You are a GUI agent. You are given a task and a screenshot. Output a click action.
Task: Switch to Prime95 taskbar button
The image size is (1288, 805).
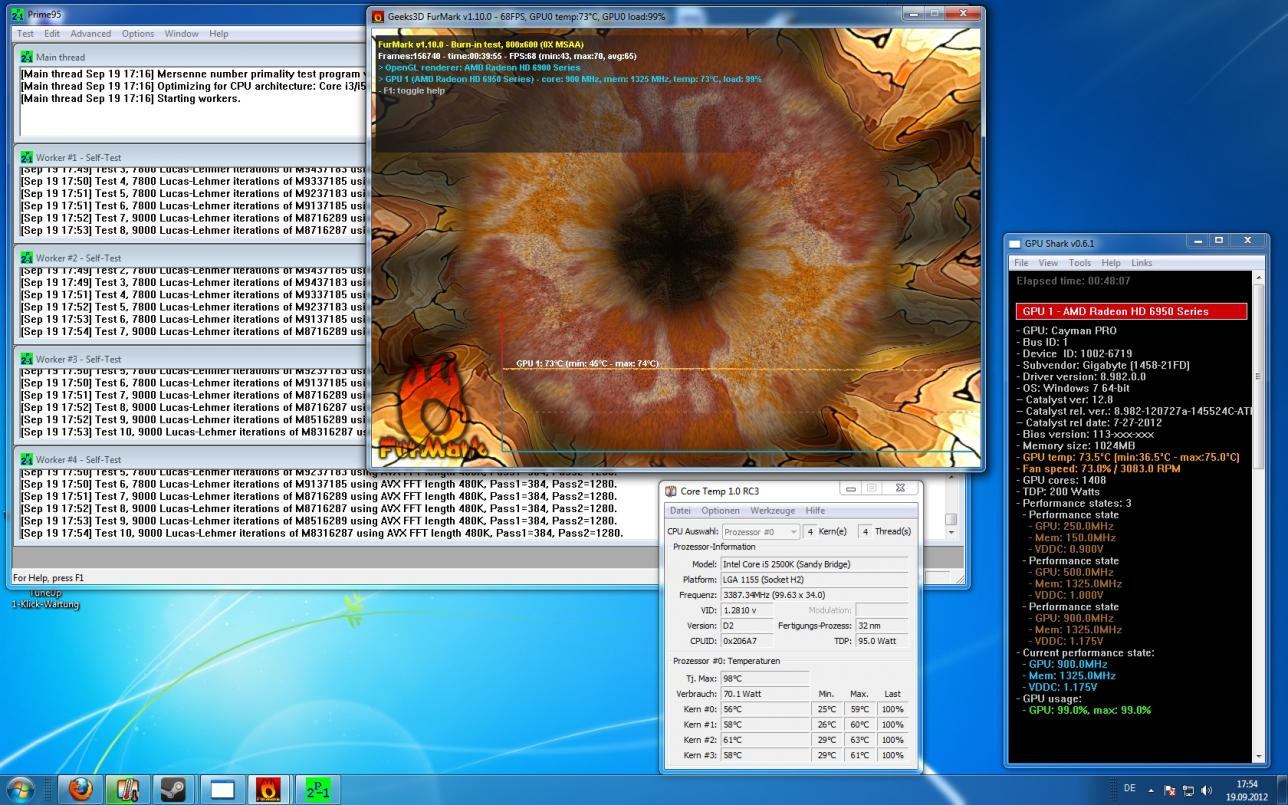click(x=317, y=790)
